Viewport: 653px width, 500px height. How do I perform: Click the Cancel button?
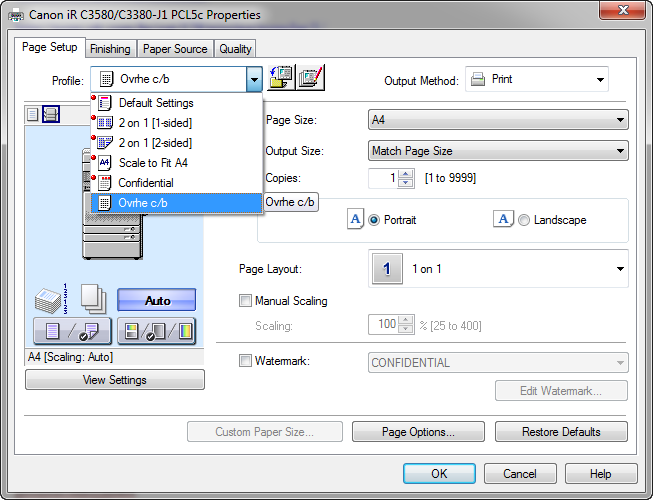click(520, 473)
